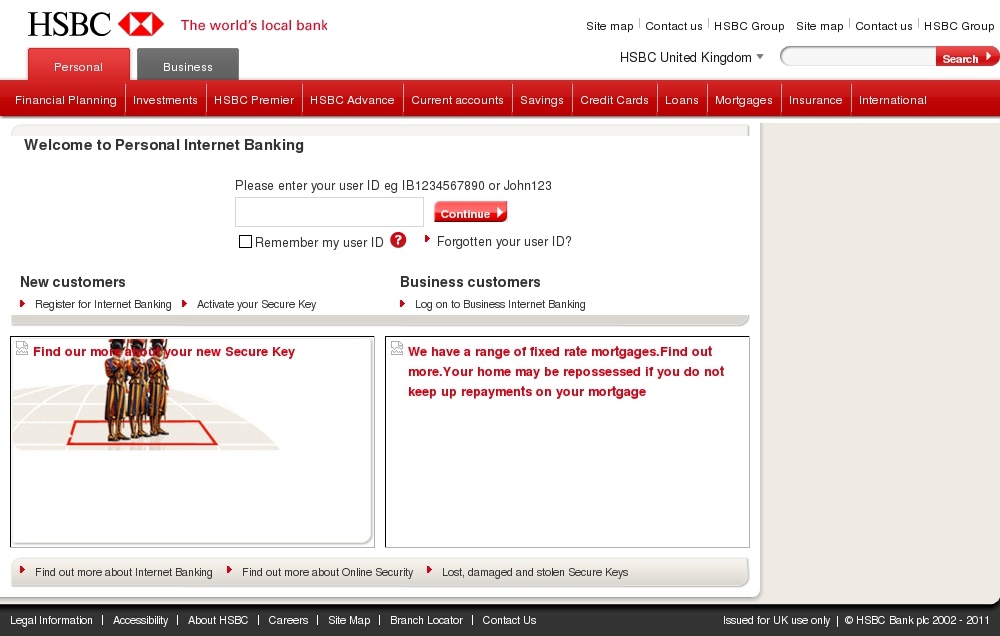Image resolution: width=1000 pixels, height=636 pixels.
Task: Open Find out more about Internet Banking
Action: click(x=124, y=572)
